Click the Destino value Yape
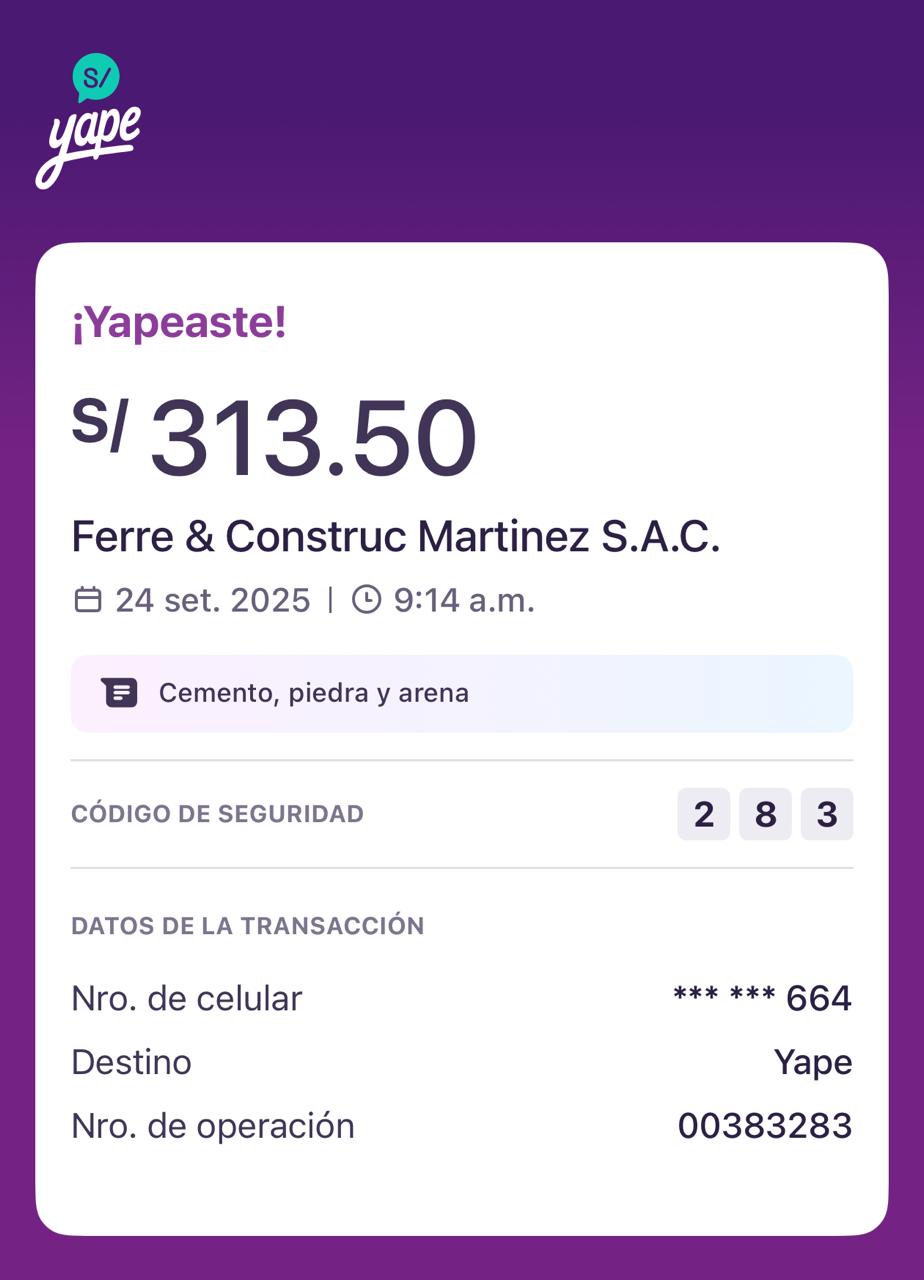The image size is (924, 1280). (x=813, y=1062)
